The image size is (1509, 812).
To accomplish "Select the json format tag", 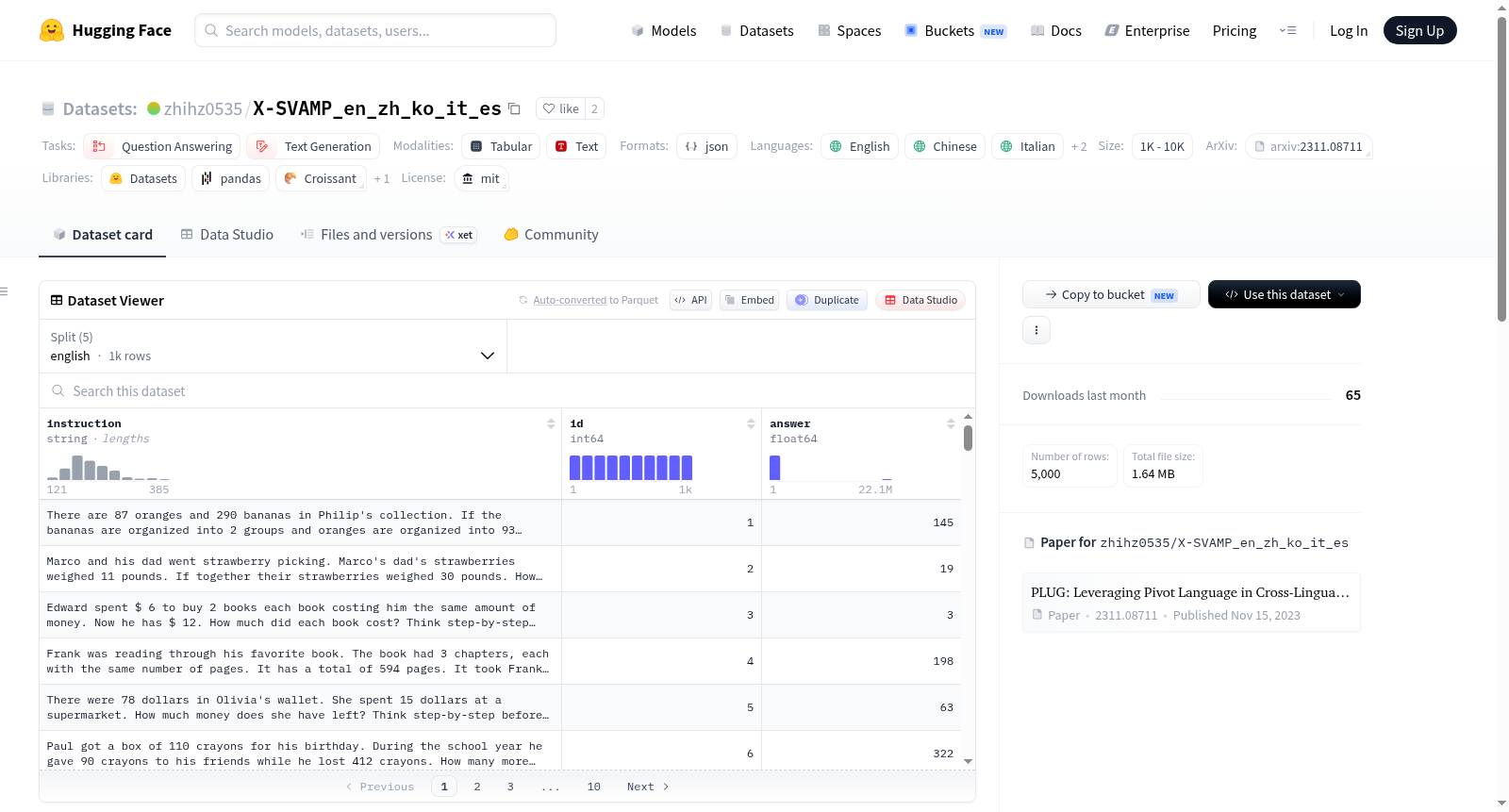I will coord(706,146).
